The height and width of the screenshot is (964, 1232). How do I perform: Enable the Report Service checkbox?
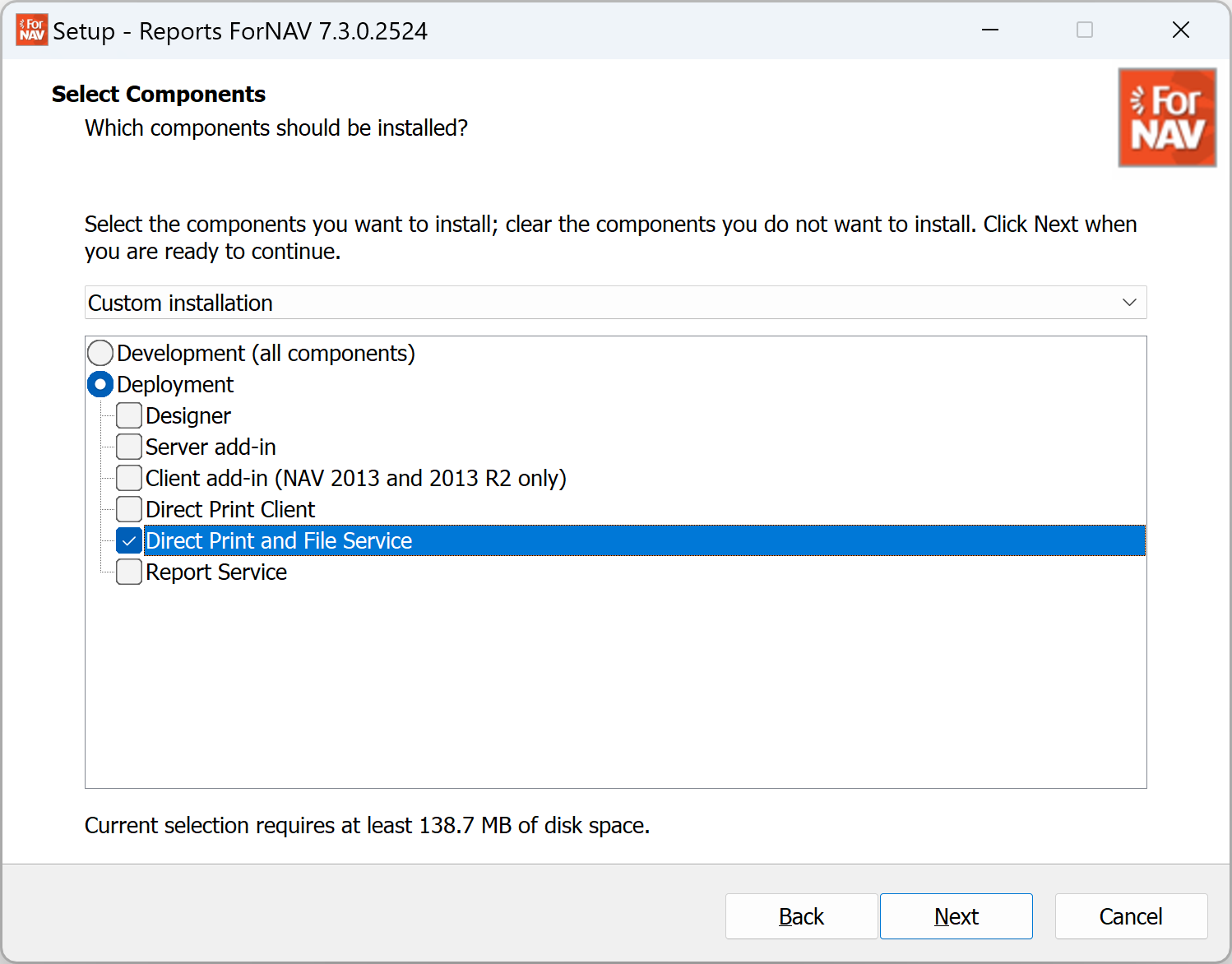pyautogui.click(x=129, y=572)
